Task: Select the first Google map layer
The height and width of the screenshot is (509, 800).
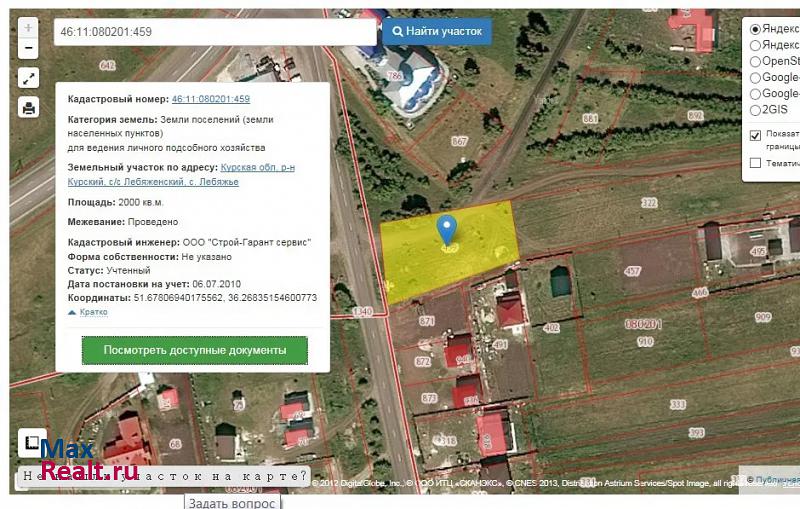Action: coord(756,77)
